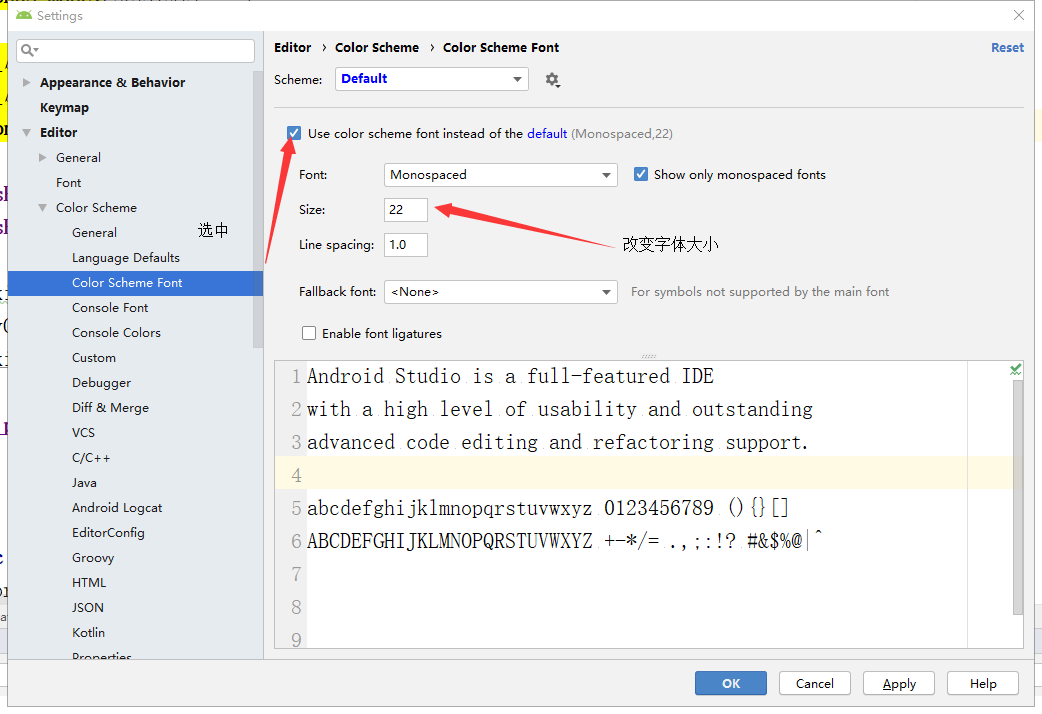Click the search magnifier icon

pyautogui.click(x=29, y=50)
